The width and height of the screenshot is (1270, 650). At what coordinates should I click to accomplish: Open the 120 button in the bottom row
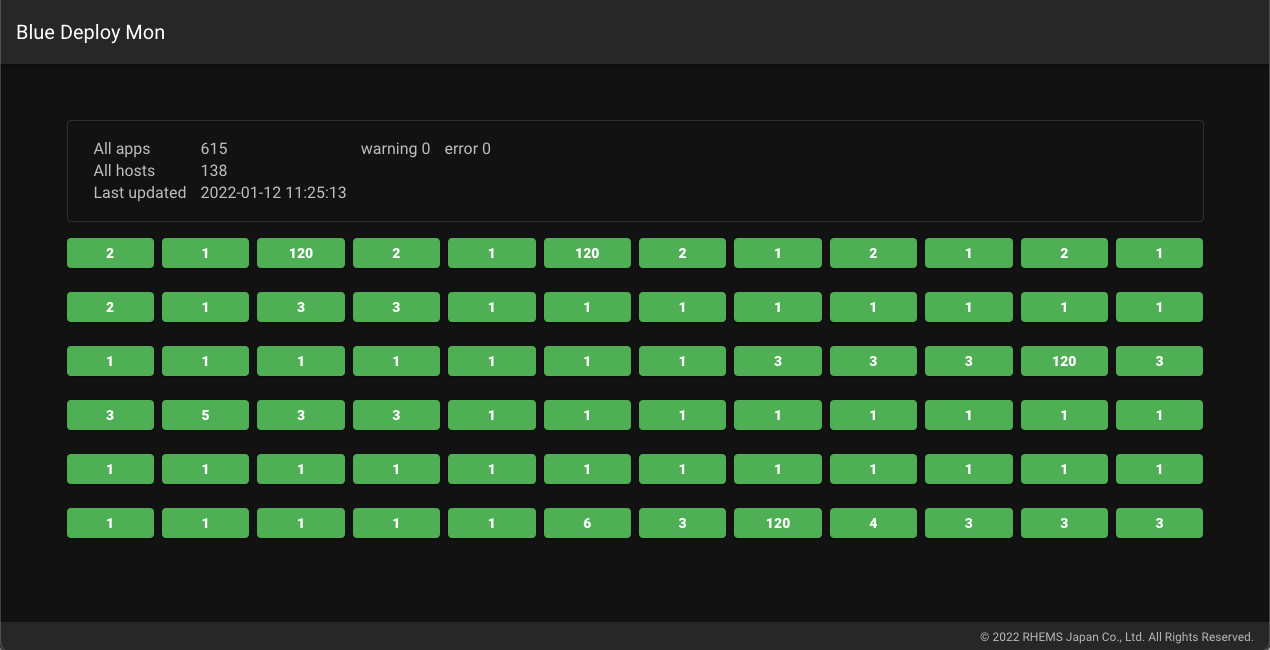pyautogui.click(x=778, y=523)
